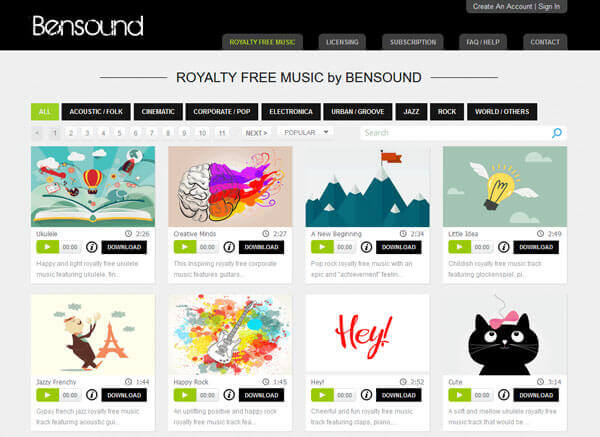Play the Cute track
600x437 pixels.
click(x=459, y=395)
